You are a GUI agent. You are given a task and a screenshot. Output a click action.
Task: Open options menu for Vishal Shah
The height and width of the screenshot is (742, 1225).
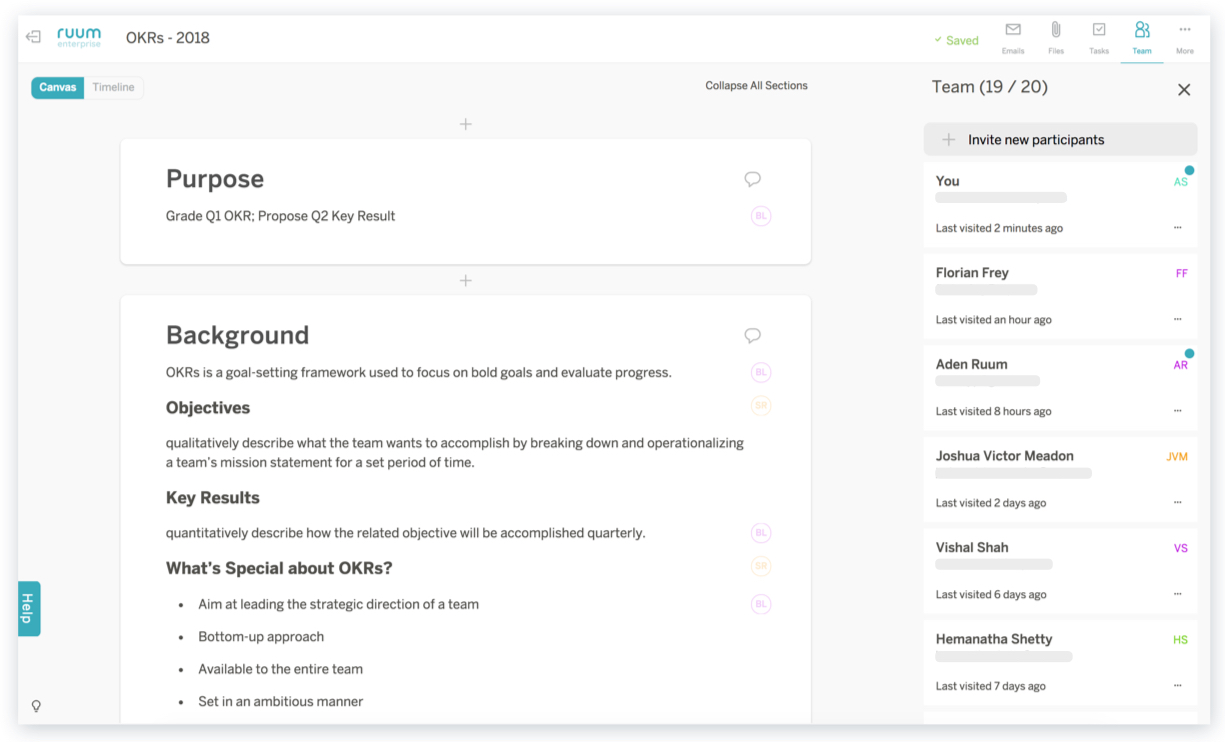coord(1178,594)
